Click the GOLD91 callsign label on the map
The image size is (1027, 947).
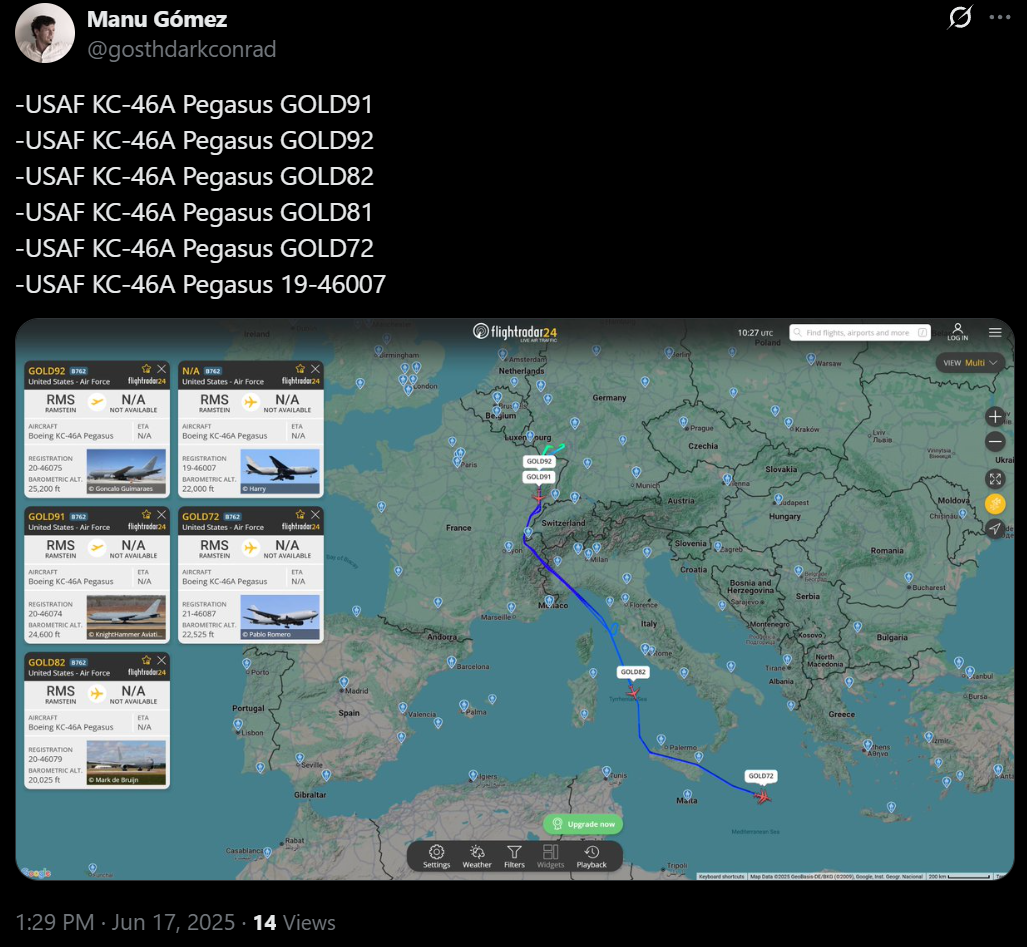(538, 477)
